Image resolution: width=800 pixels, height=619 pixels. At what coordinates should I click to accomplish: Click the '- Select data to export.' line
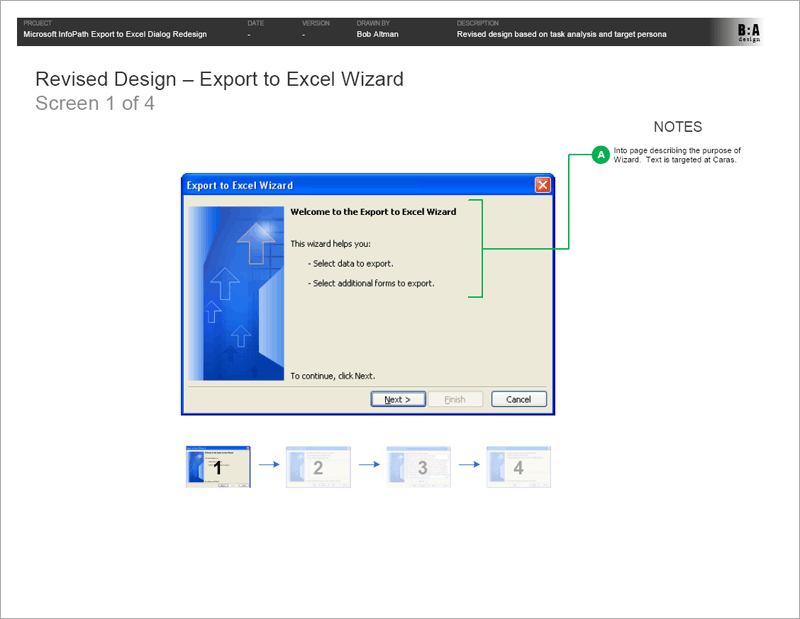[x=351, y=264]
